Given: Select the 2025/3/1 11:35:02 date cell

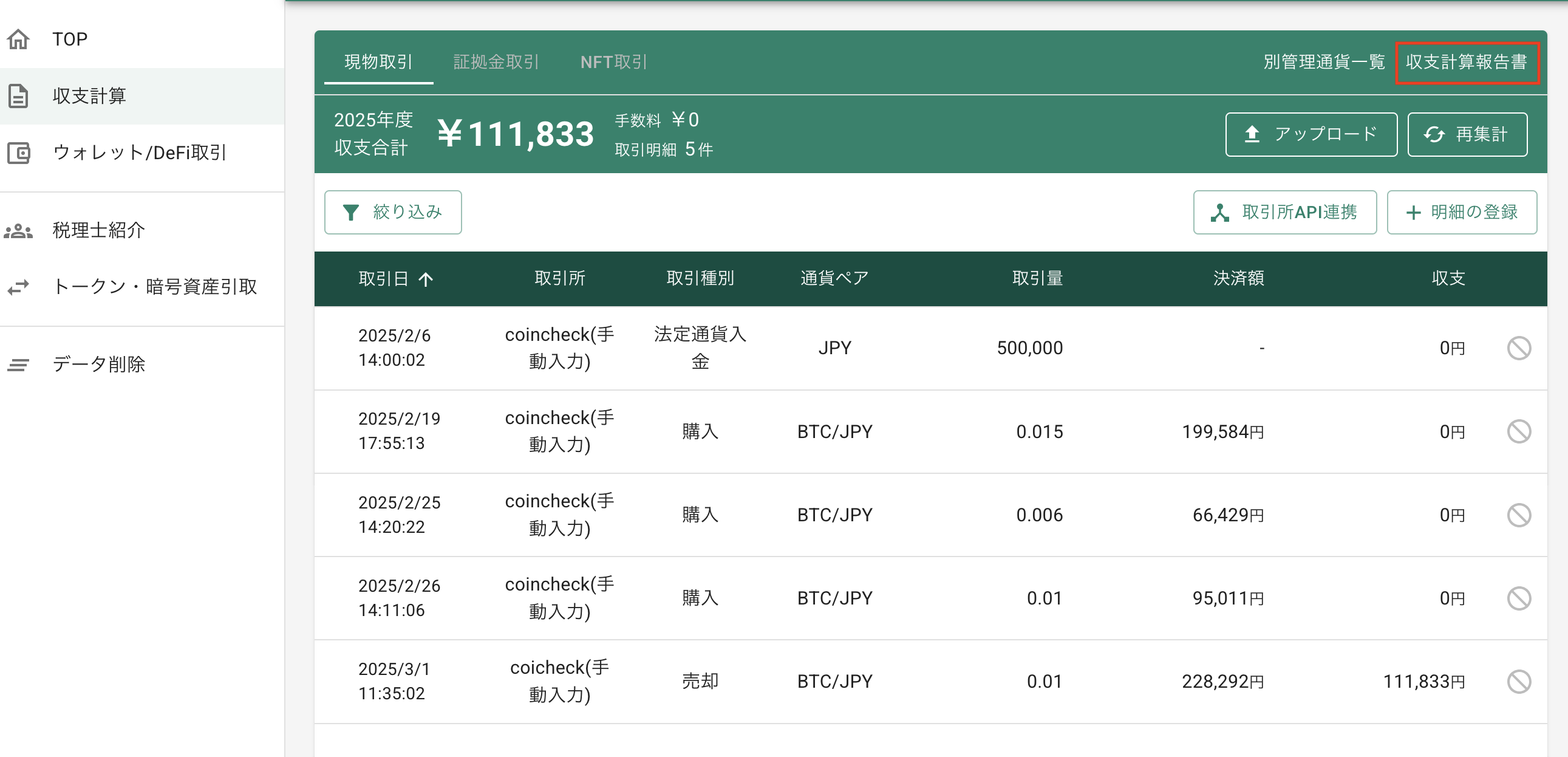Looking at the screenshot, I should tap(395, 682).
